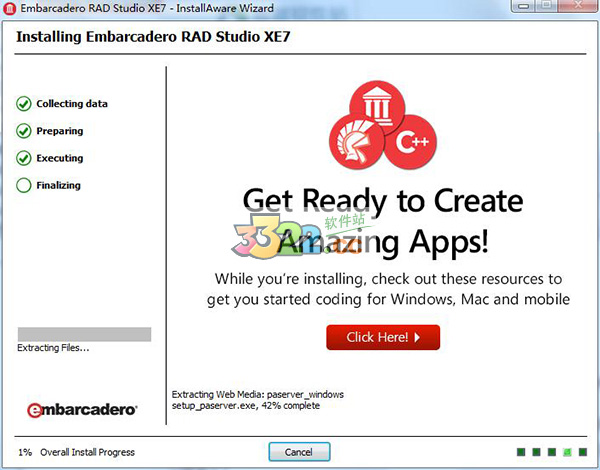This screenshot has width=600, height=470.
Task: Click the 'Executing' step label
Action: point(60,158)
